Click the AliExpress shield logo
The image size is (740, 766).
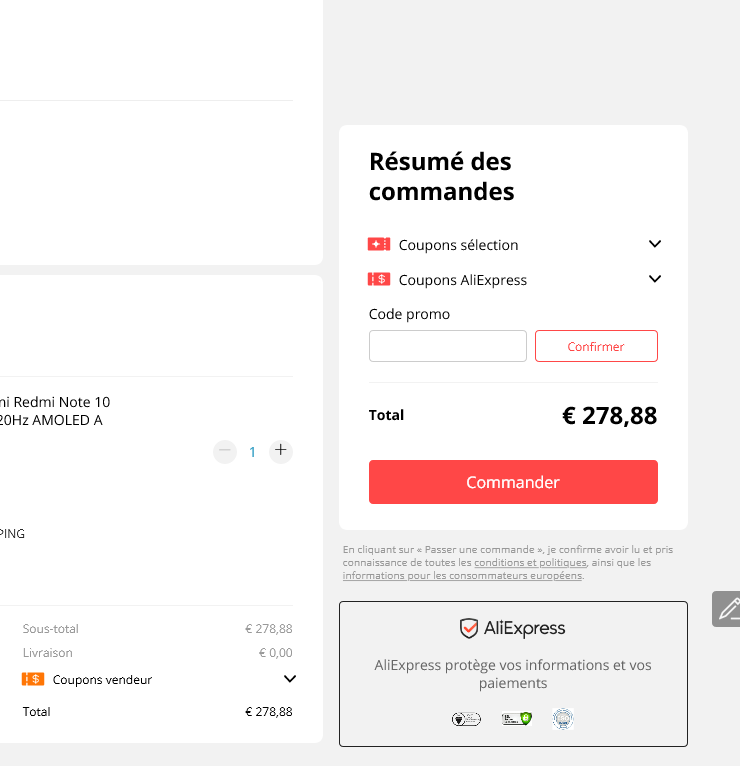(469, 629)
